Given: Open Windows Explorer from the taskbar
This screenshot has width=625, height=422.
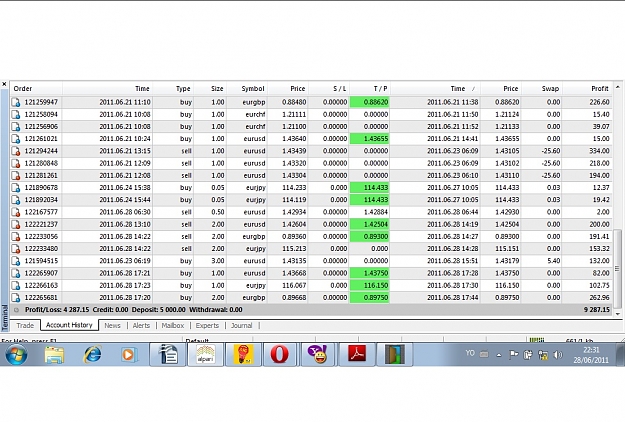Looking at the screenshot, I should click(55, 354).
